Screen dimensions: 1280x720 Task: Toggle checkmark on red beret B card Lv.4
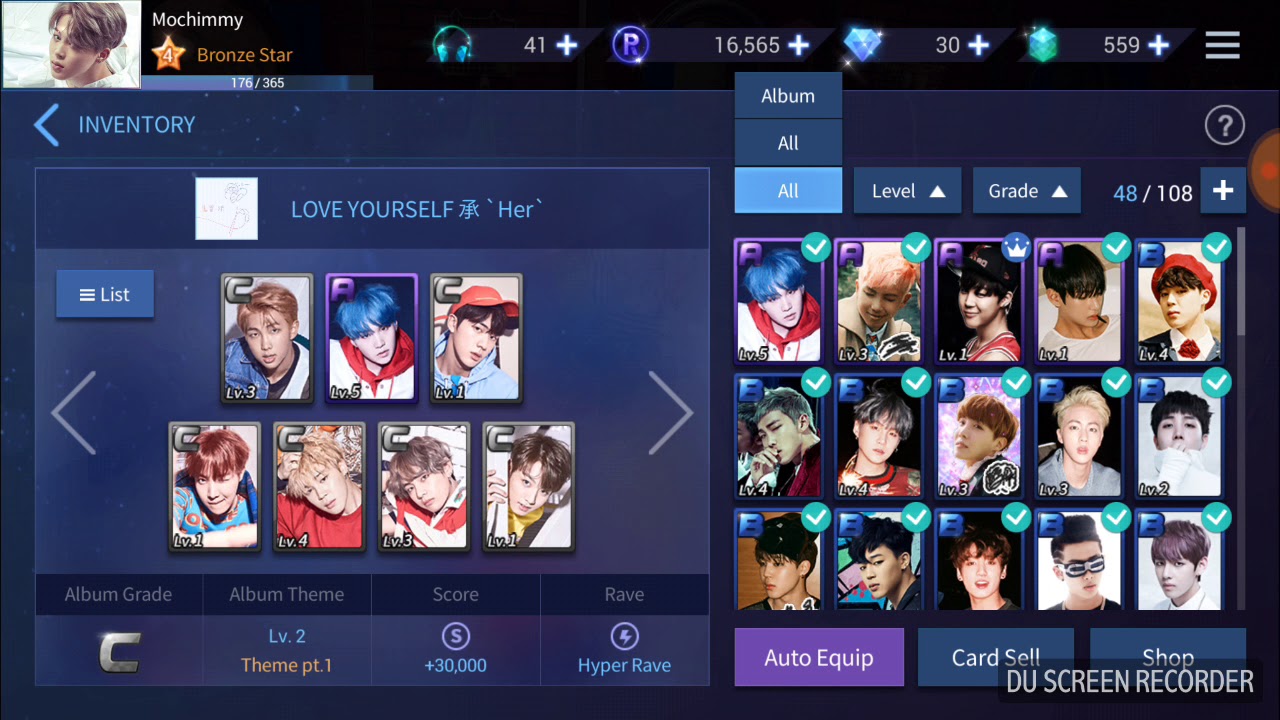click(x=1216, y=246)
